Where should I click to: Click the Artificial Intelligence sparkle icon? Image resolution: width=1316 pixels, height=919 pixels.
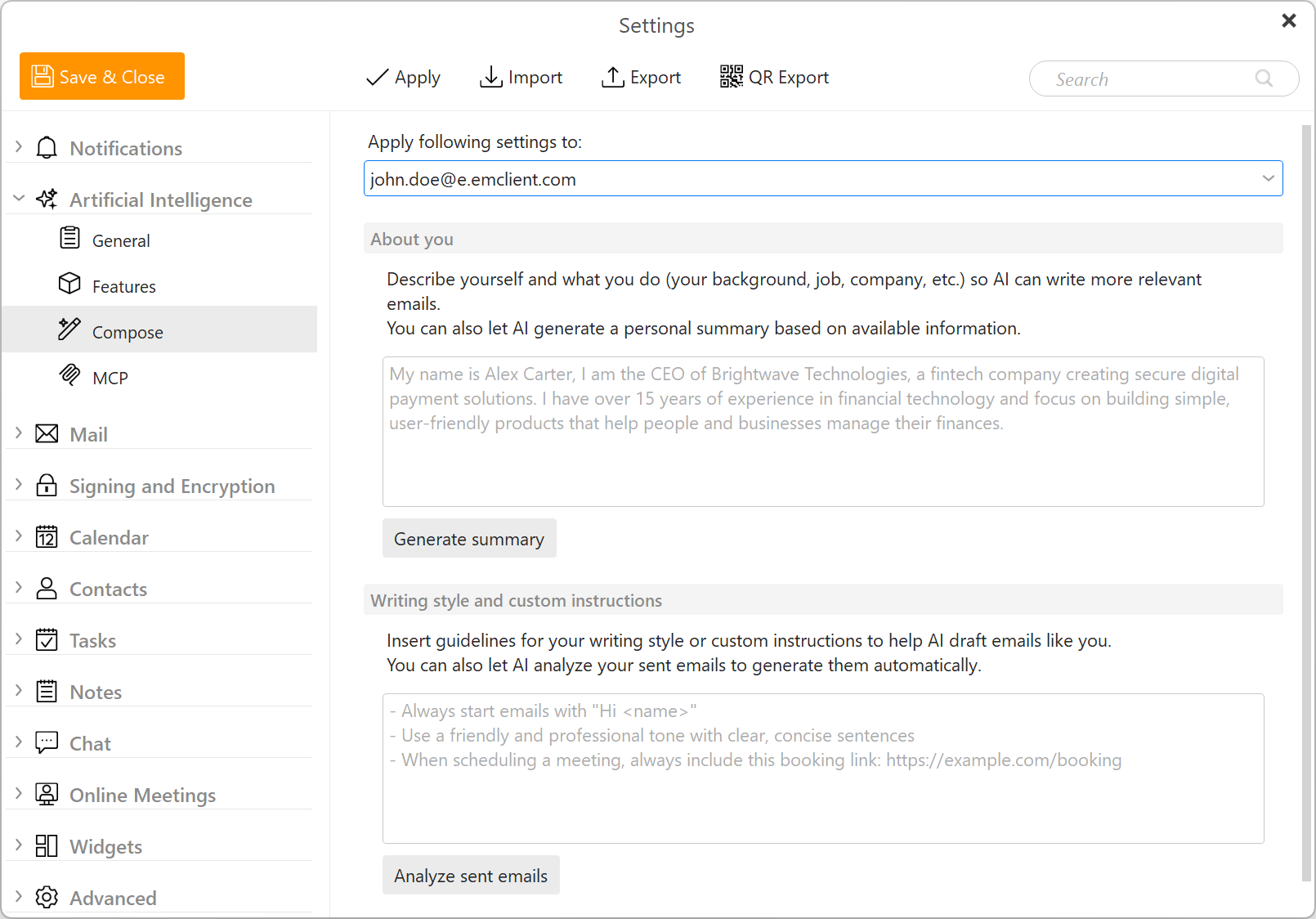[x=47, y=199]
